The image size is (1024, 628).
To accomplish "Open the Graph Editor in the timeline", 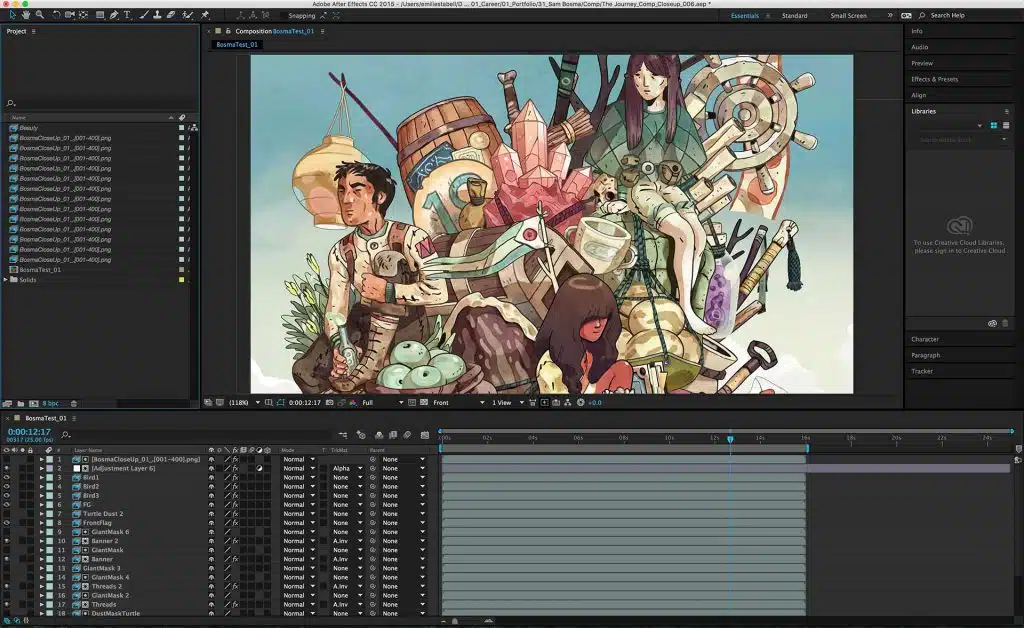I will tap(424, 434).
